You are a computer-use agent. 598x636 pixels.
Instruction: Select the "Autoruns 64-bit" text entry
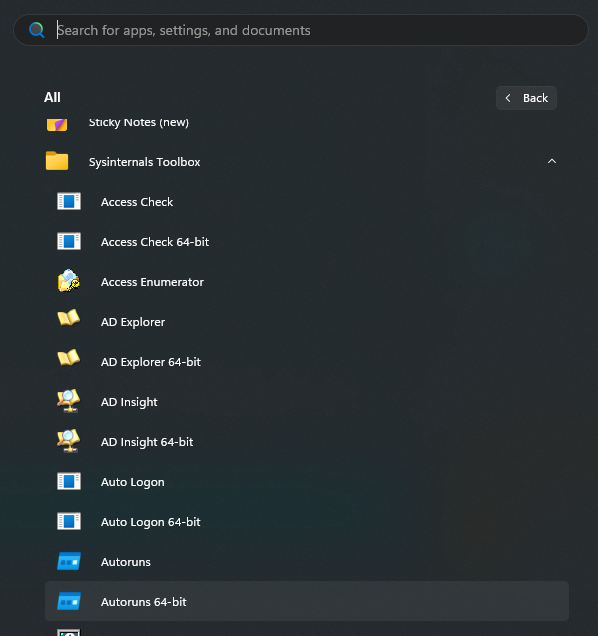[144, 602]
